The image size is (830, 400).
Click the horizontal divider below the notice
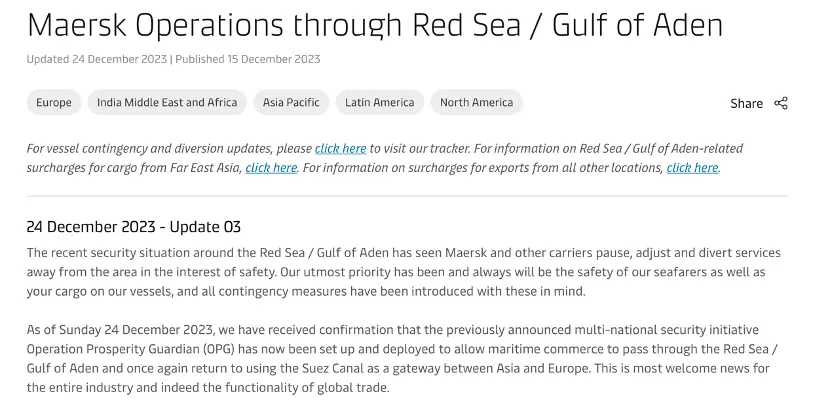[408, 196]
